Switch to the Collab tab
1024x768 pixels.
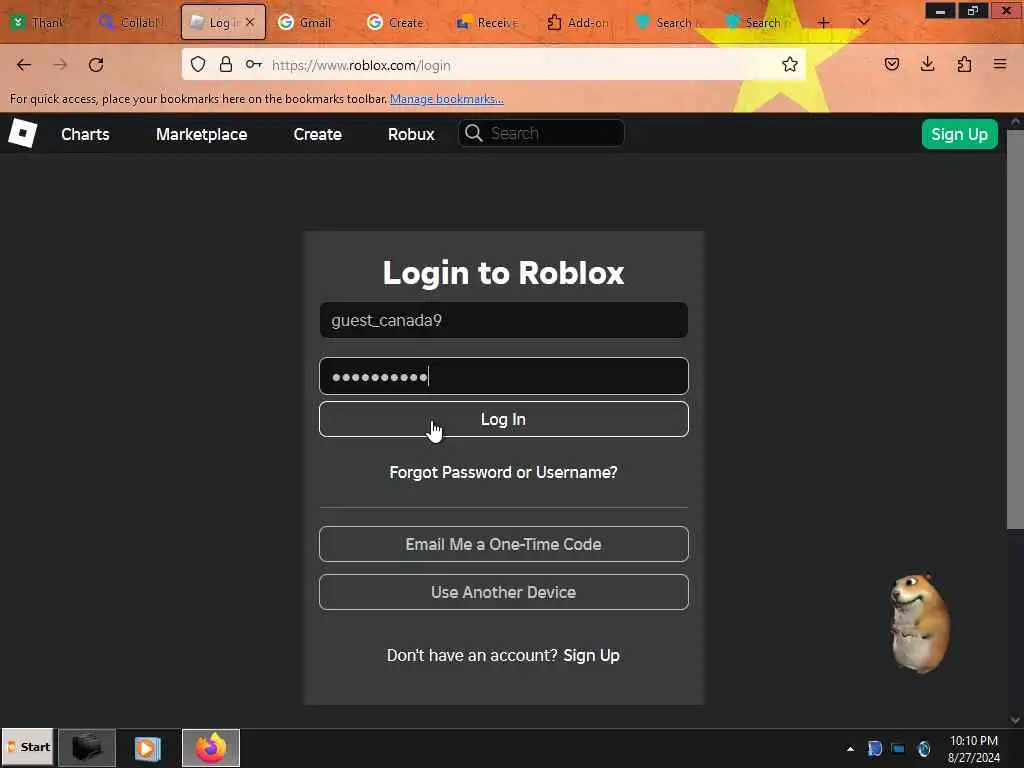[x=129, y=22]
